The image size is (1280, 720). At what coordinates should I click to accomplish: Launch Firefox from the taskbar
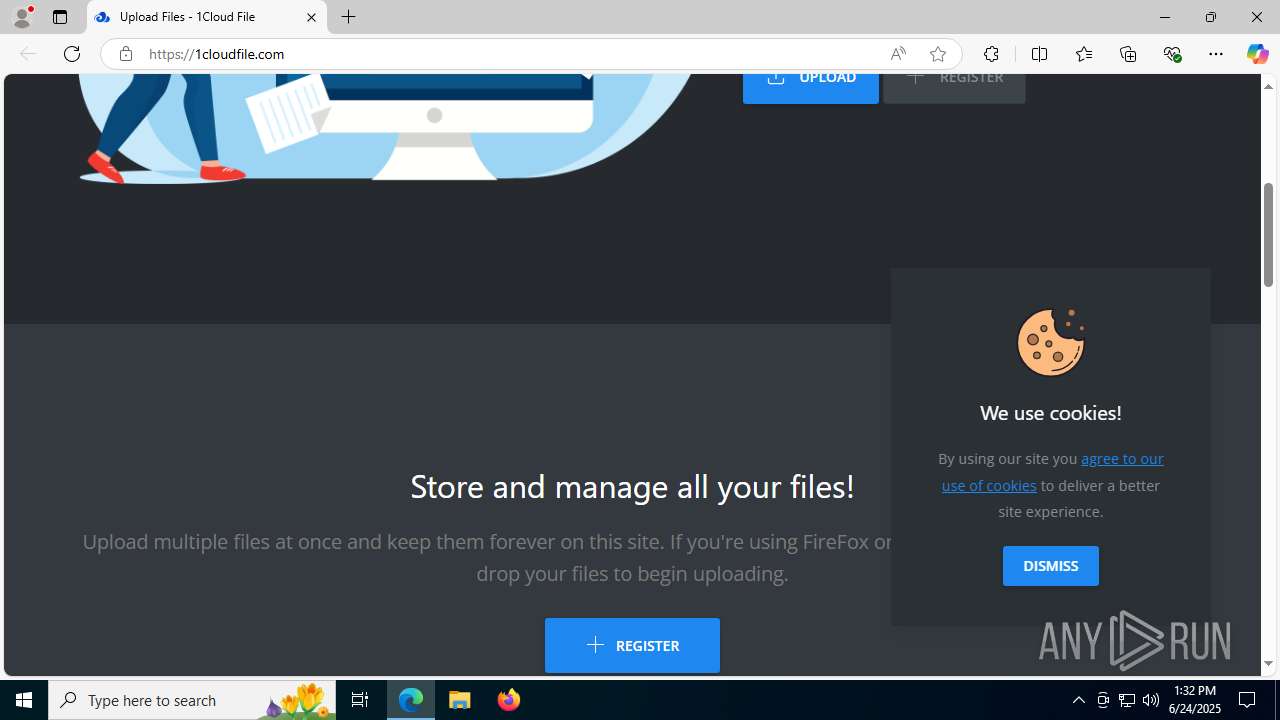[x=508, y=700]
